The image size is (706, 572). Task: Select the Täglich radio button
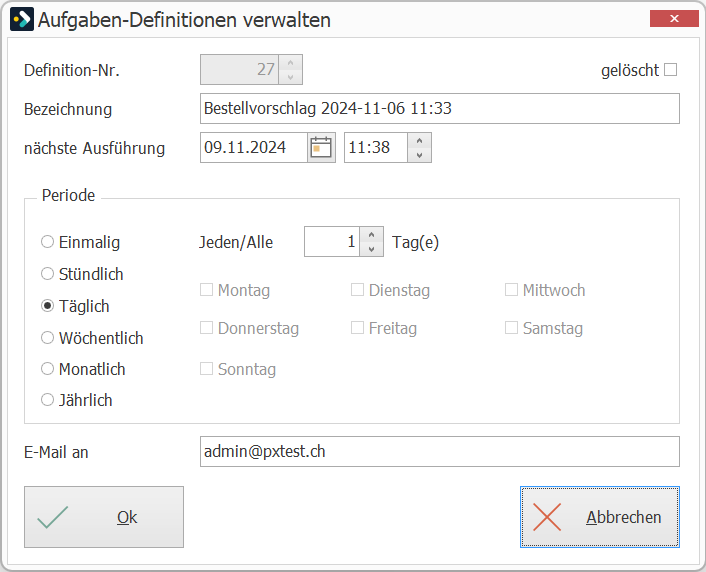(47, 306)
